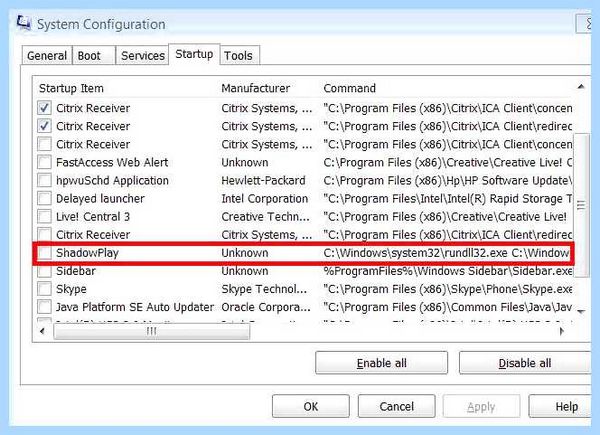Select the 'Delayed launcher' item name

100,199
